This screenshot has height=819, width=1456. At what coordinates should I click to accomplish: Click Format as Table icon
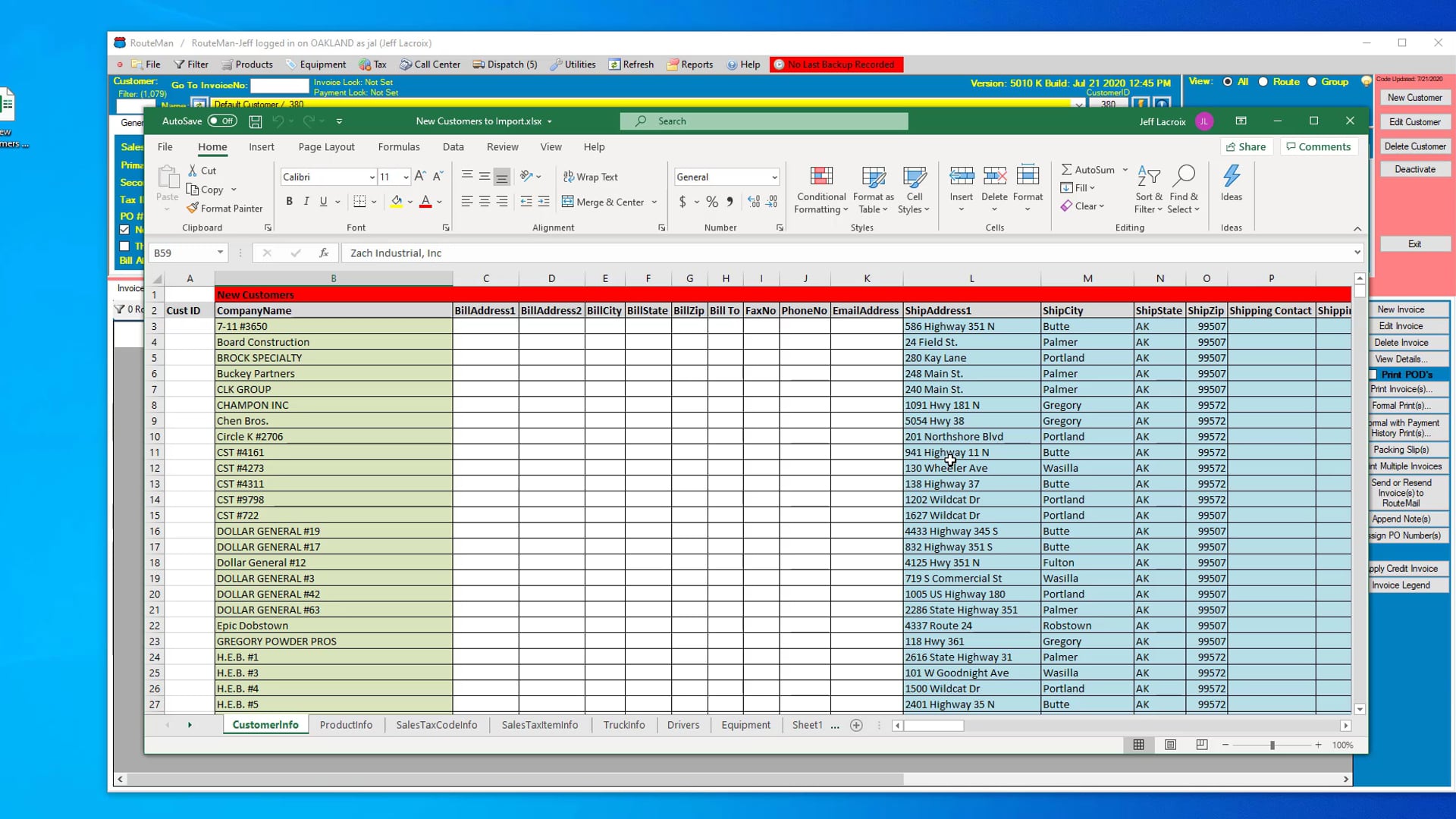(874, 190)
